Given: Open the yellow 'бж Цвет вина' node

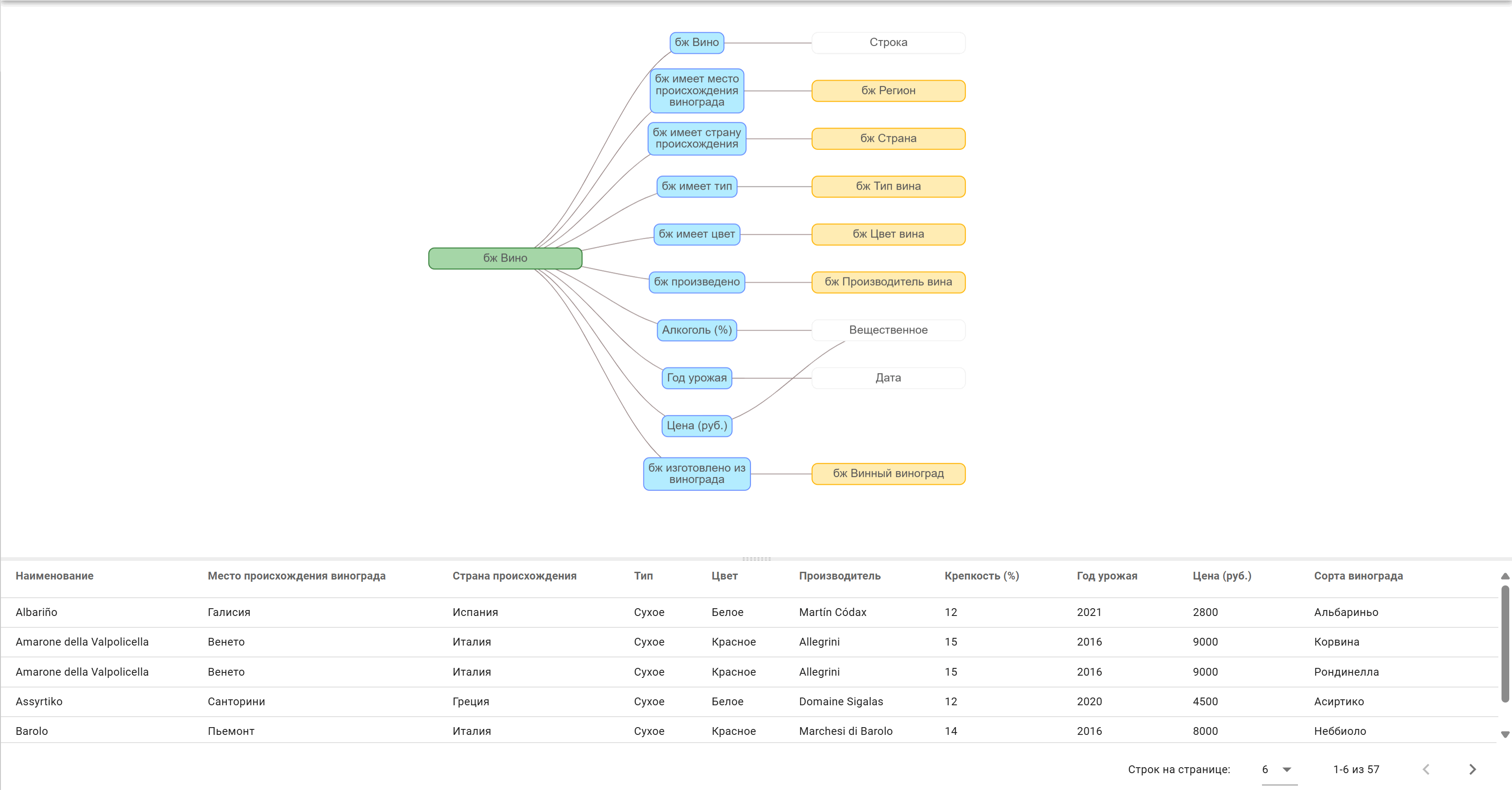Looking at the screenshot, I should (888, 234).
